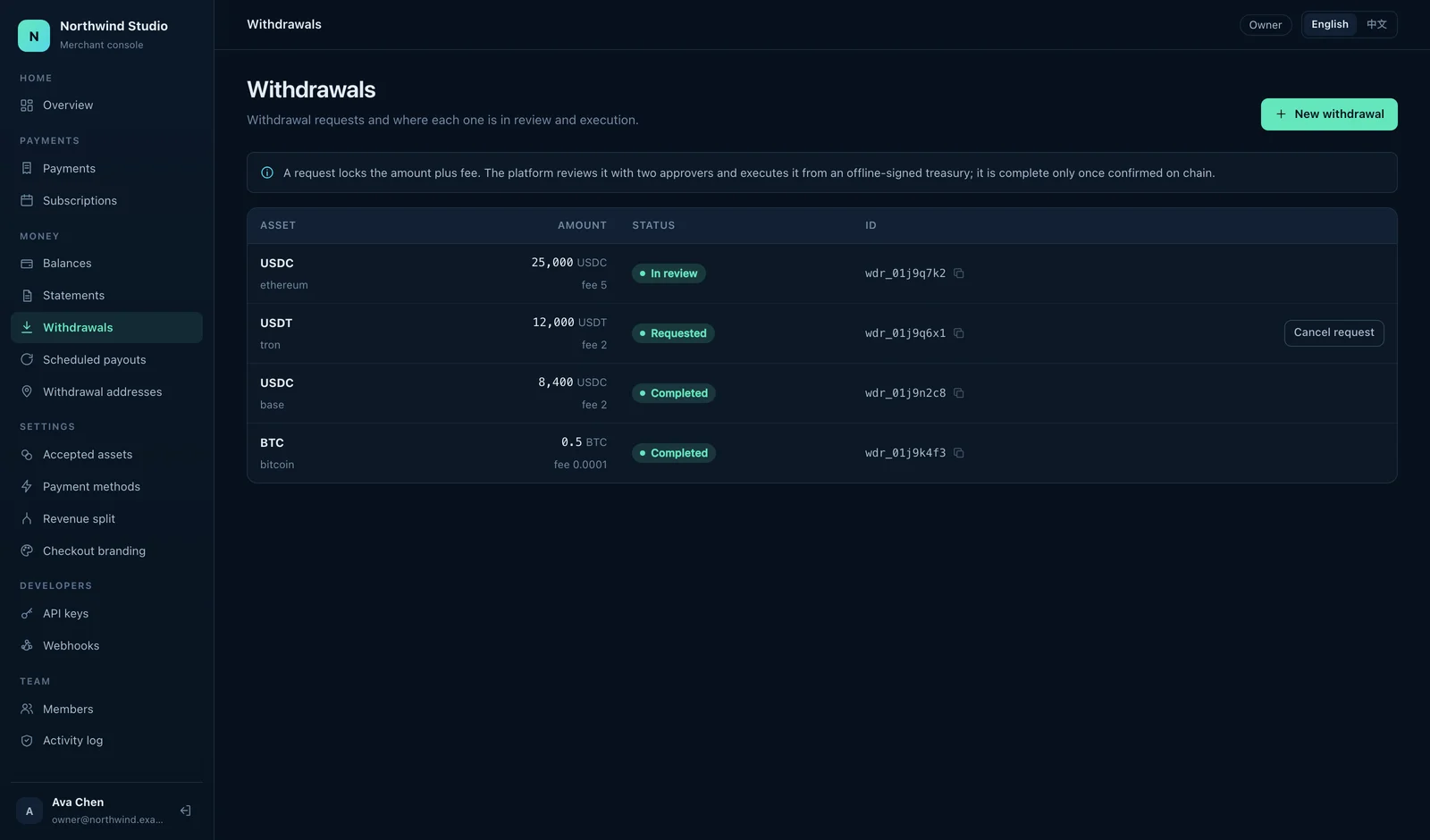This screenshot has height=840, width=1430.
Task: Copy the ID wdr_01j9n2c8
Action: 959,393
